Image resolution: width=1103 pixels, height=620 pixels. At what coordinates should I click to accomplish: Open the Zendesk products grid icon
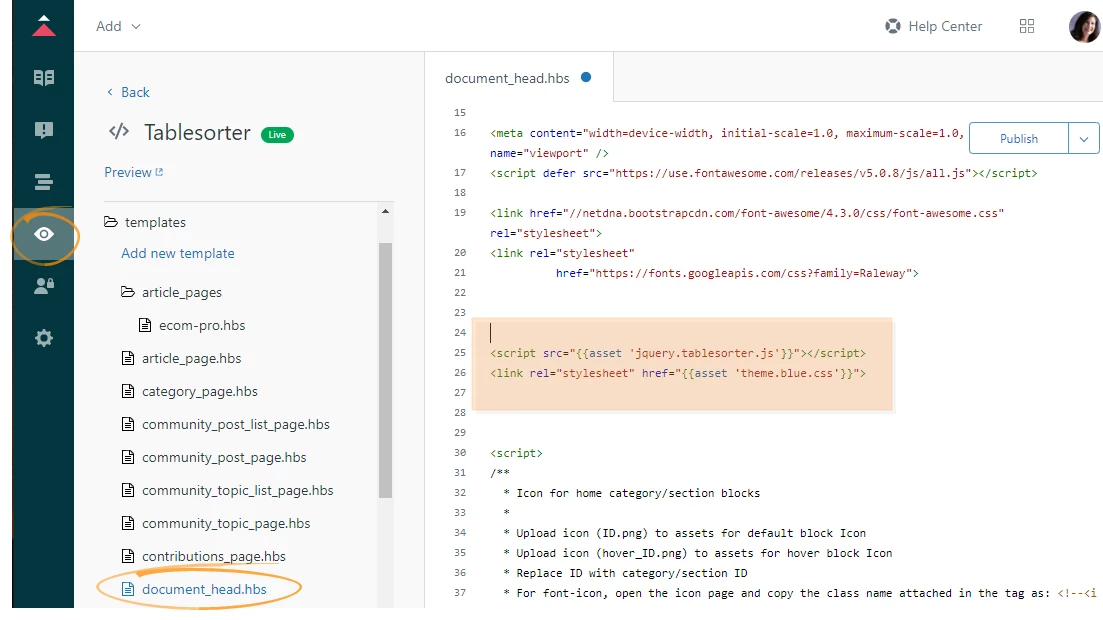pos(1026,26)
